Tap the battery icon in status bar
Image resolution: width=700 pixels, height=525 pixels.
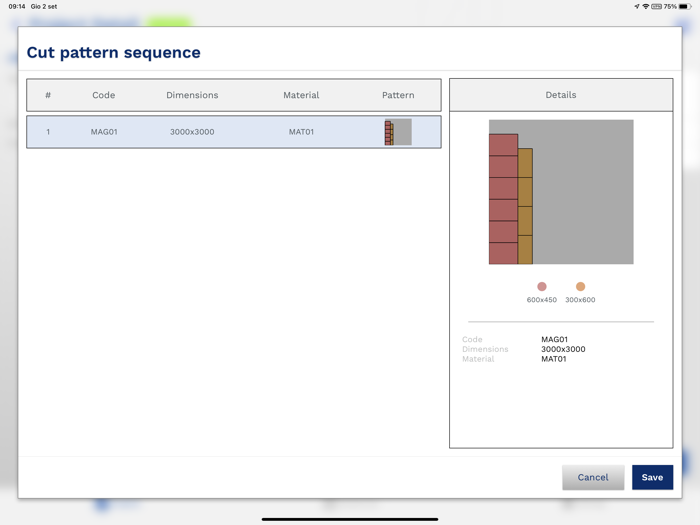point(685,6)
